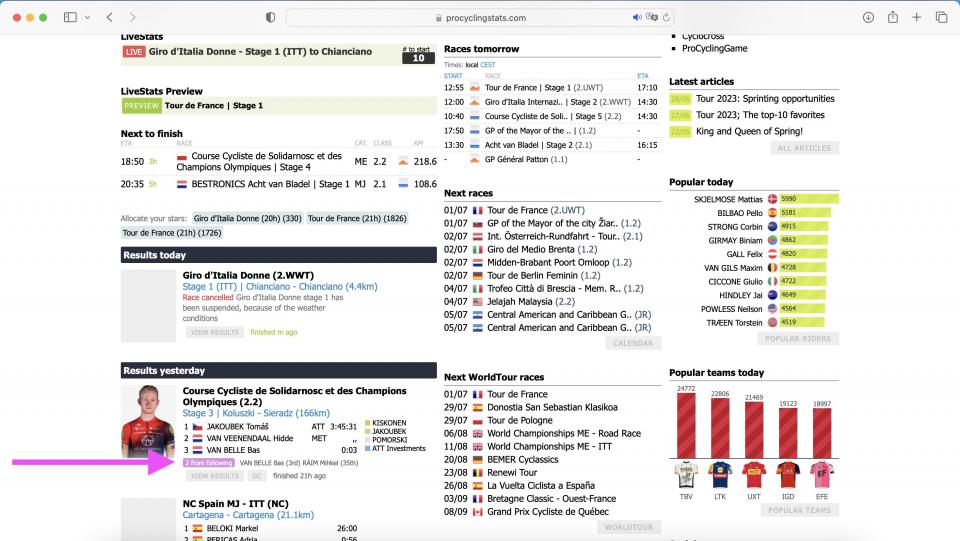Image resolution: width=960 pixels, height=541 pixels.
Task: Open Tour de France Stage 1 in Races tomorrow
Action: [x=544, y=88]
